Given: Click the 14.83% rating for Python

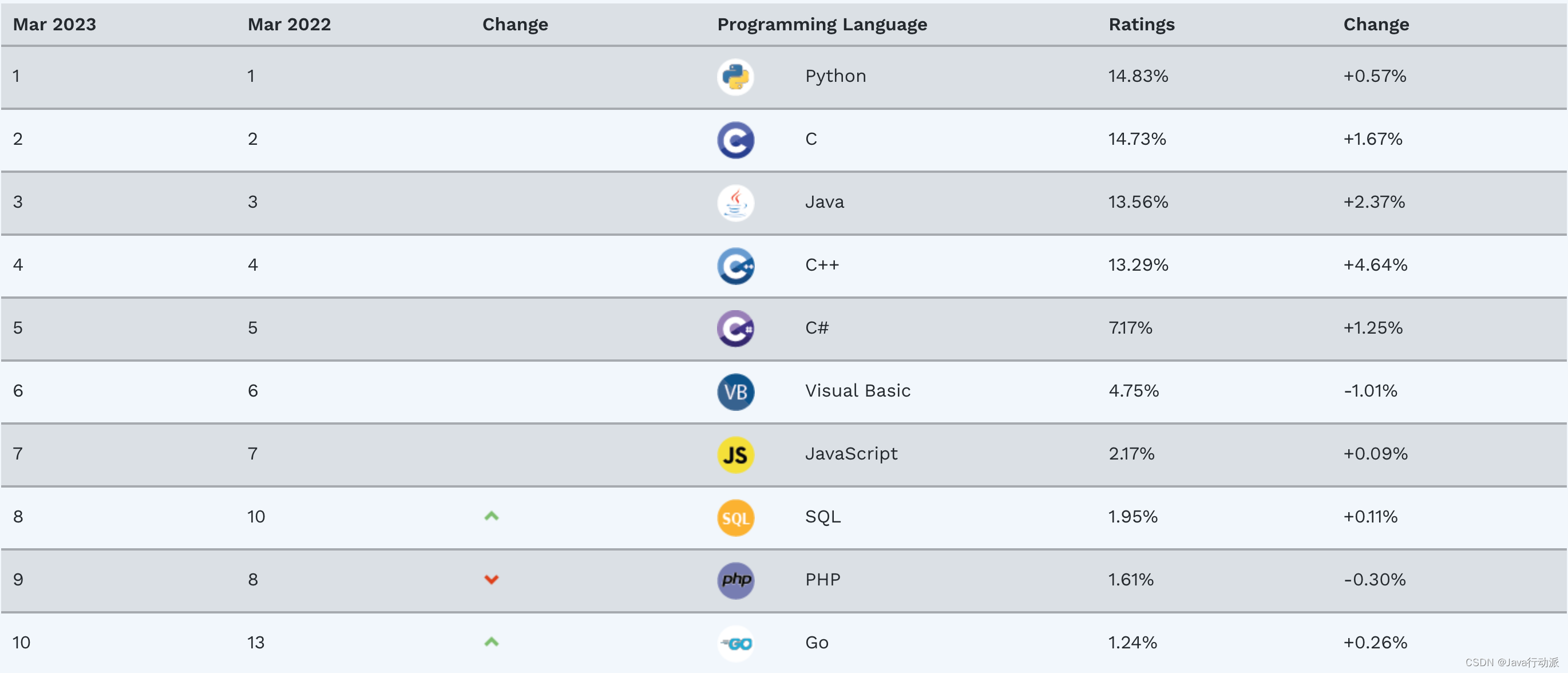Looking at the screenshot, I should coord(1138,76).
